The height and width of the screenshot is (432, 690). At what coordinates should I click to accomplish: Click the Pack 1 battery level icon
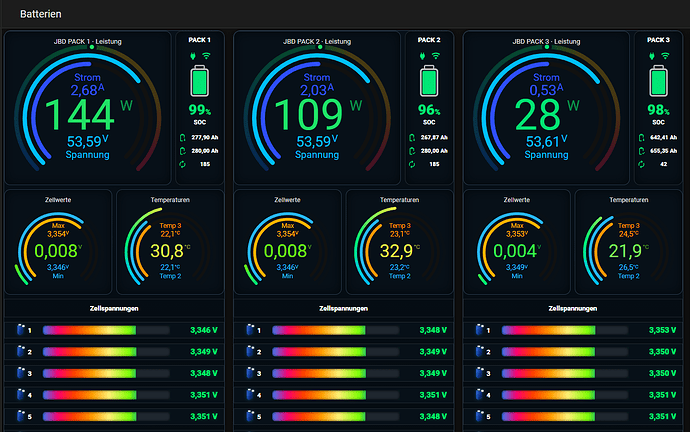point(199,81)
